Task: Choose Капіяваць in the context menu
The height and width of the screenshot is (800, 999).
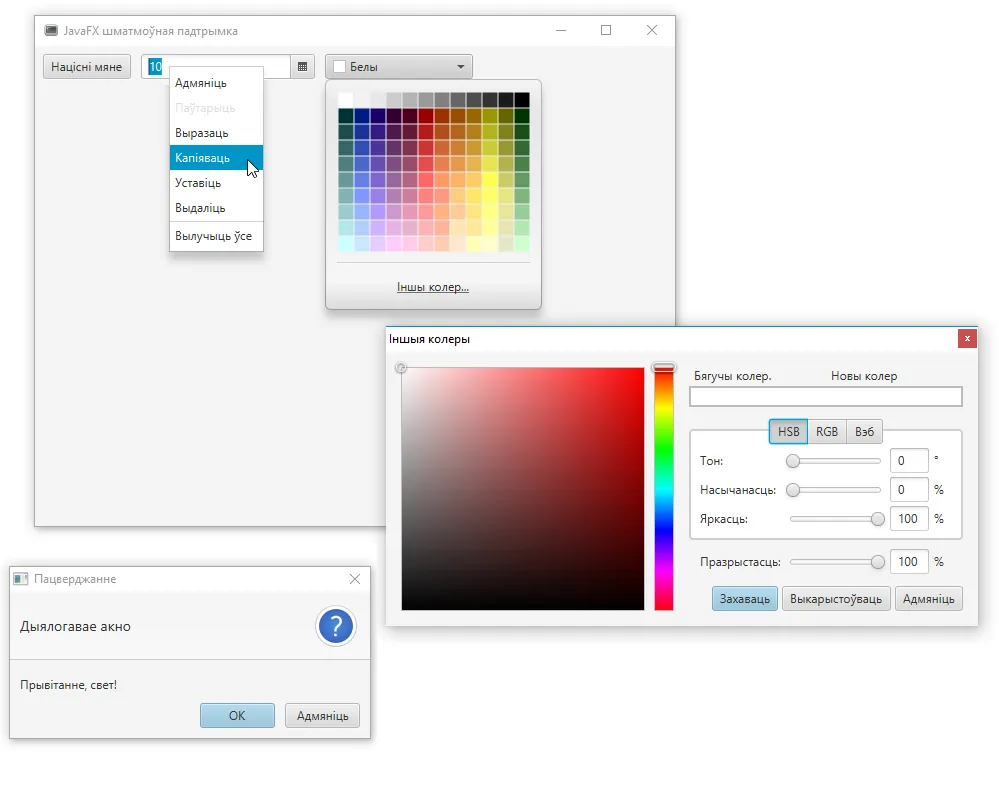Action: (216, 158)
